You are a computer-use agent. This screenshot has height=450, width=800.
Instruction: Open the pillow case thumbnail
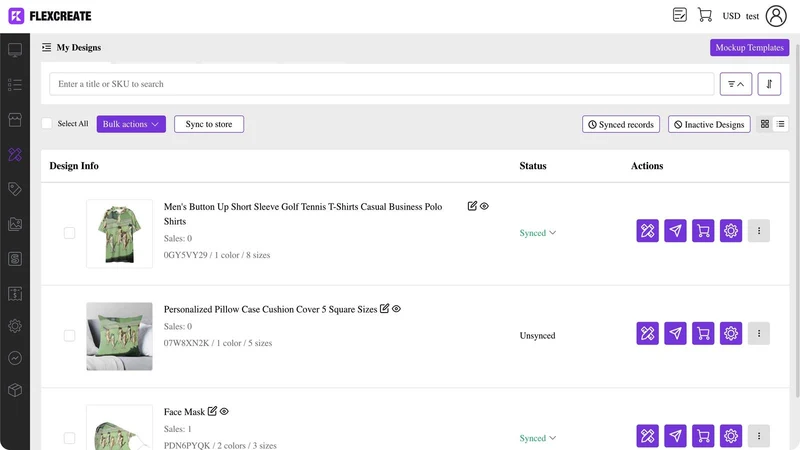[119, 336]
